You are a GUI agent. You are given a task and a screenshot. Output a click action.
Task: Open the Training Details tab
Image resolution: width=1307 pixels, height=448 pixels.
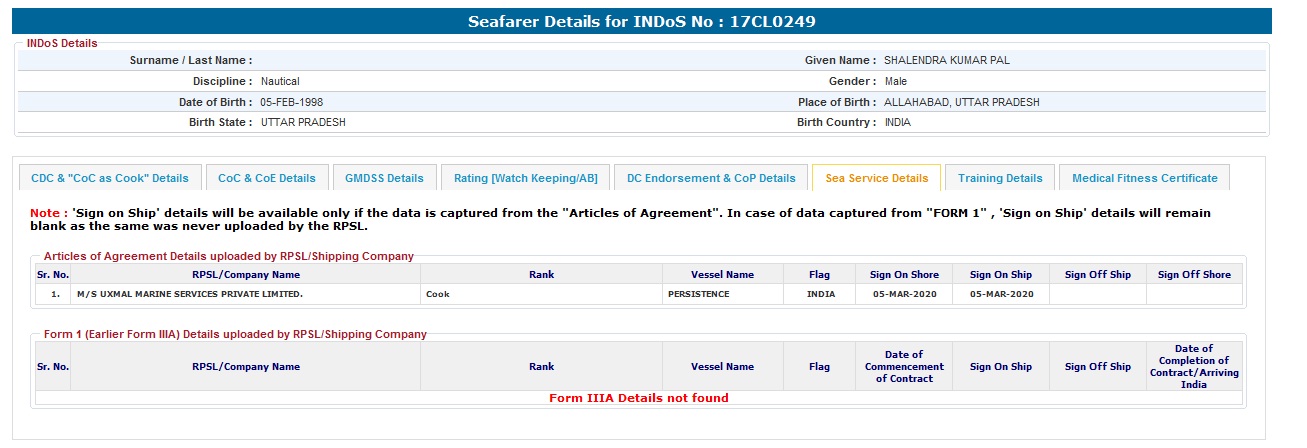[1000, 178]
